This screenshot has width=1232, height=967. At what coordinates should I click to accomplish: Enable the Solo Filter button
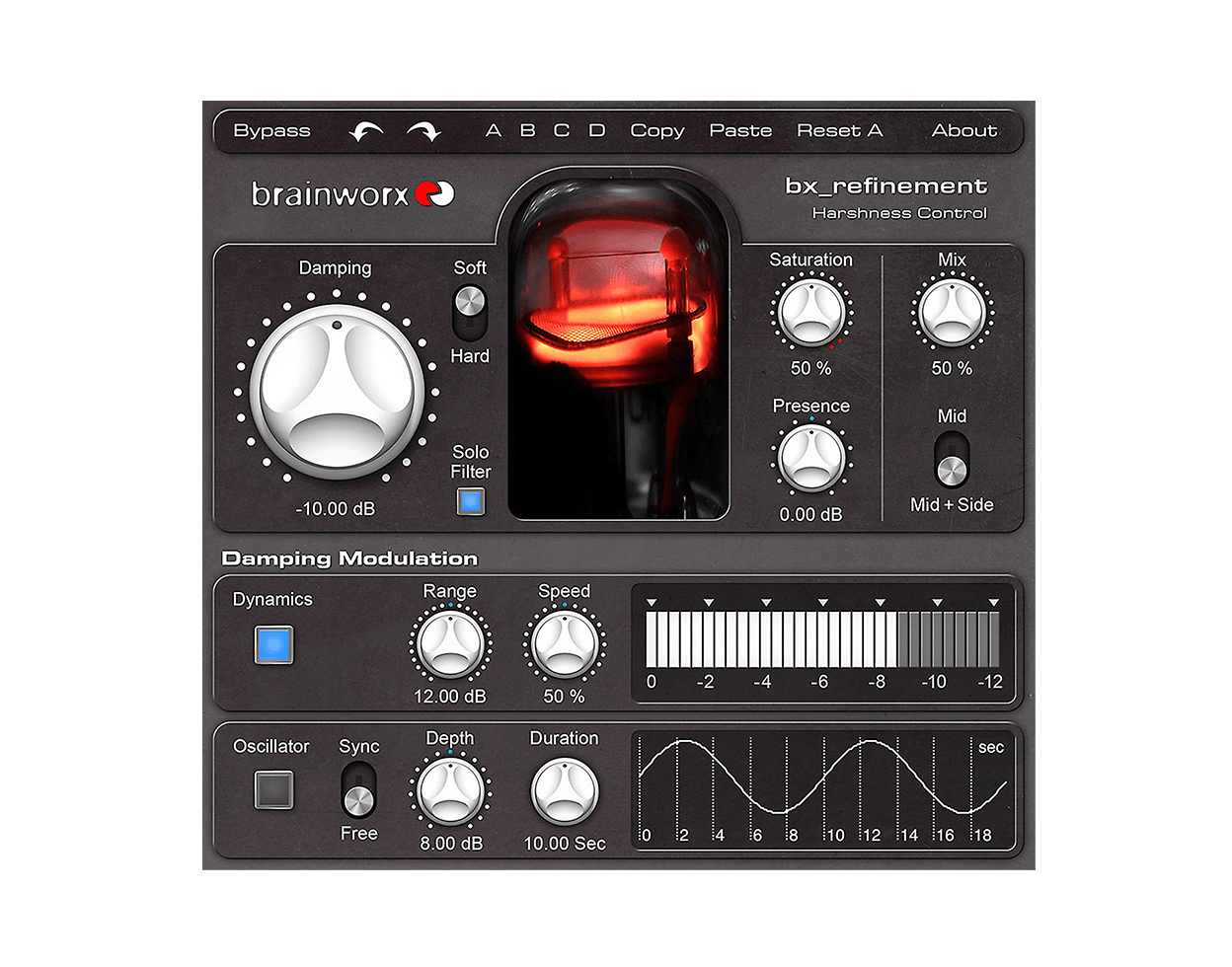tap(471, 501)
